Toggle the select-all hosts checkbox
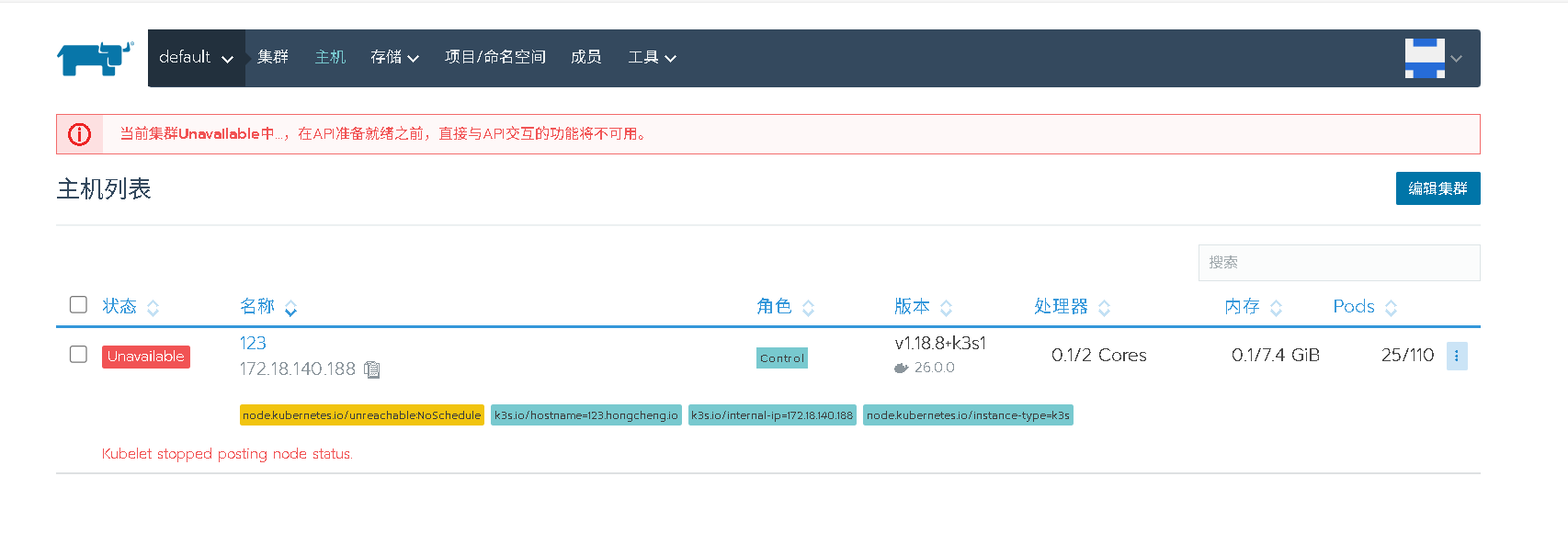1568x556 pixels. (78, 305)
